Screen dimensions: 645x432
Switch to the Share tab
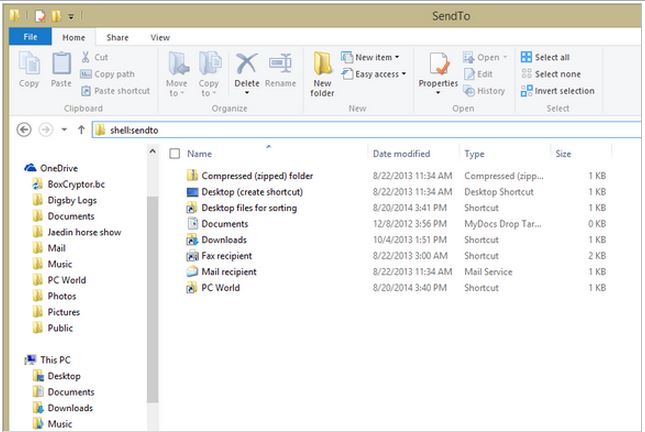117,37
